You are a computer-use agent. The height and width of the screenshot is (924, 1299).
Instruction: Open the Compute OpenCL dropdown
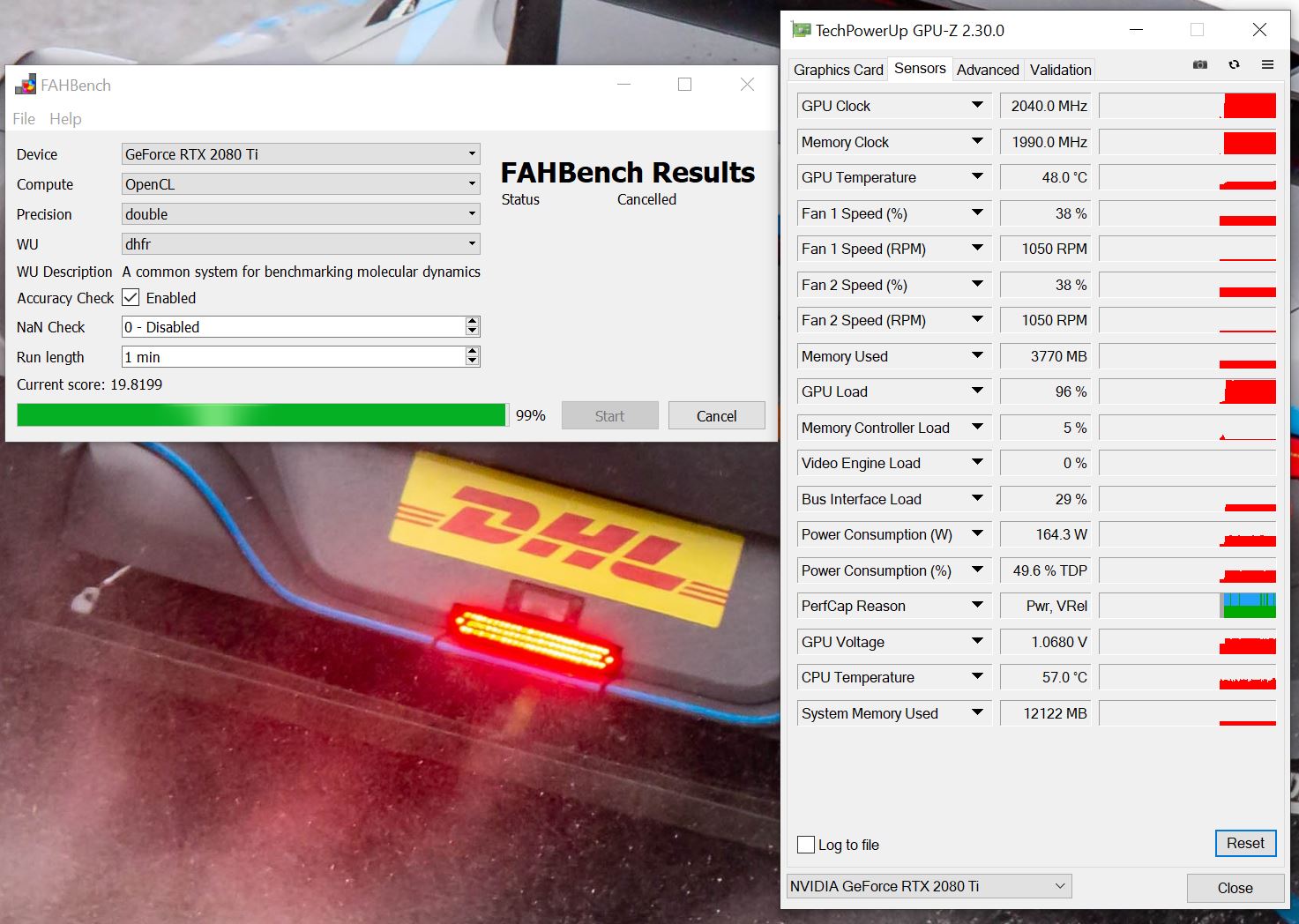pos(301,184)
